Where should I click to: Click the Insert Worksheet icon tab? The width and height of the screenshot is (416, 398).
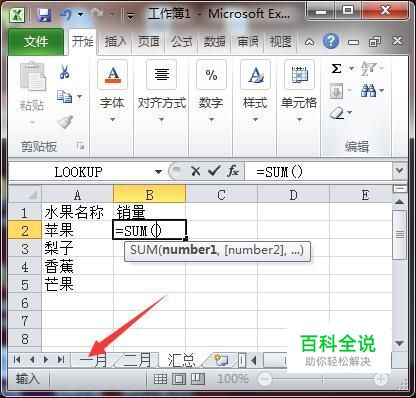tap(221, 360)
